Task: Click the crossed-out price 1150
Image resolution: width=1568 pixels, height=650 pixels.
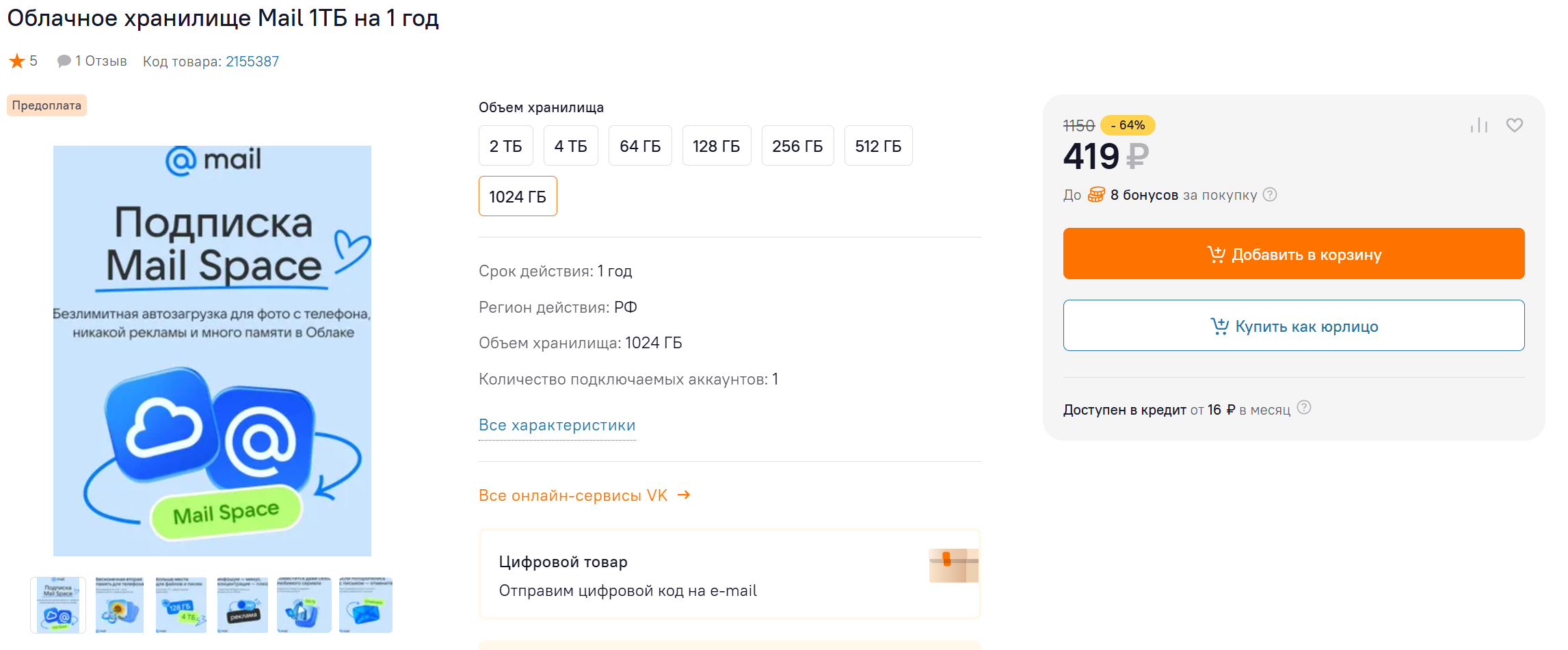Action: [x=1079, y=126]
